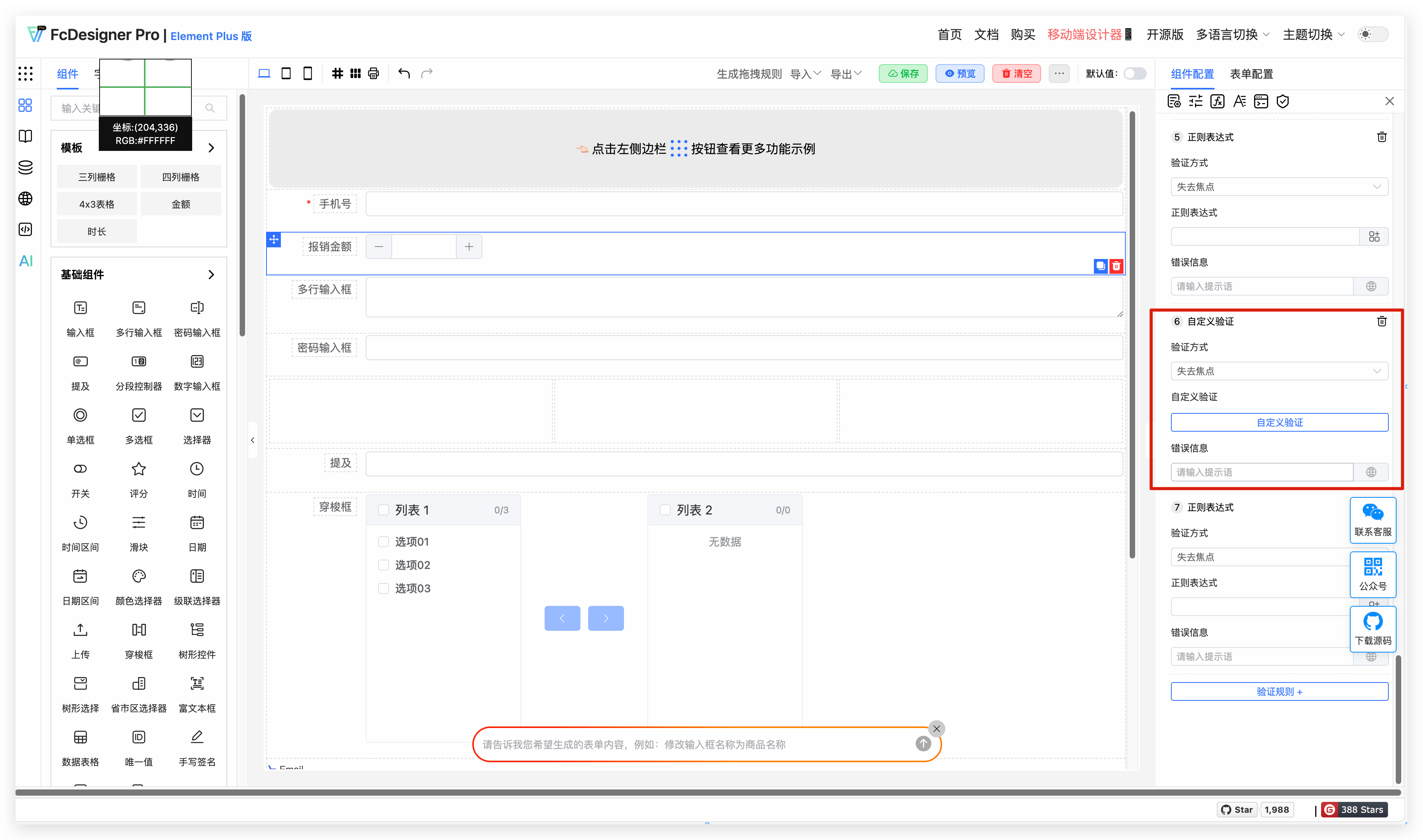1423x840 pixels.
Task: Copy the selected 报销金额 field
Action: click(1101, 266)
